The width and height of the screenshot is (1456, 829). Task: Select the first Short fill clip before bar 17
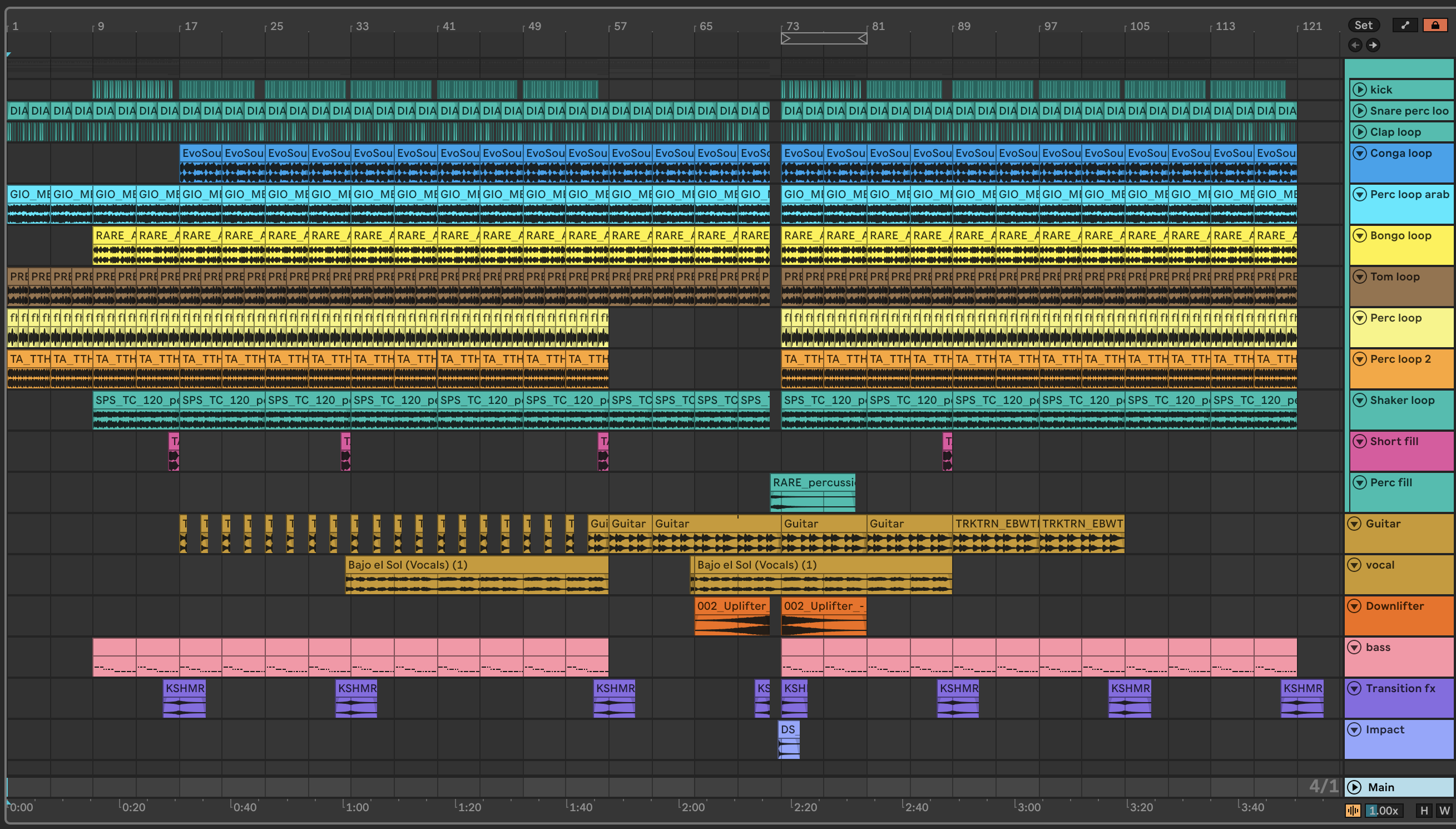coord(174,451)
